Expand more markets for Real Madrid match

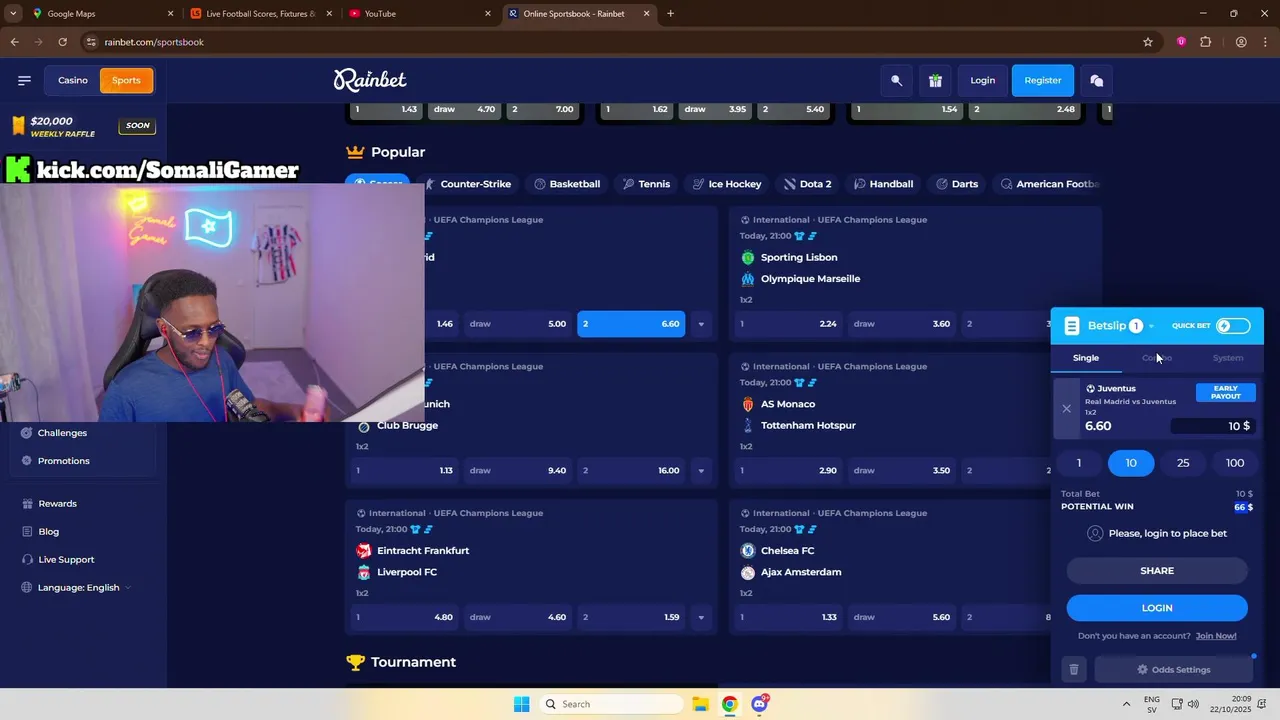coord(701,324)
